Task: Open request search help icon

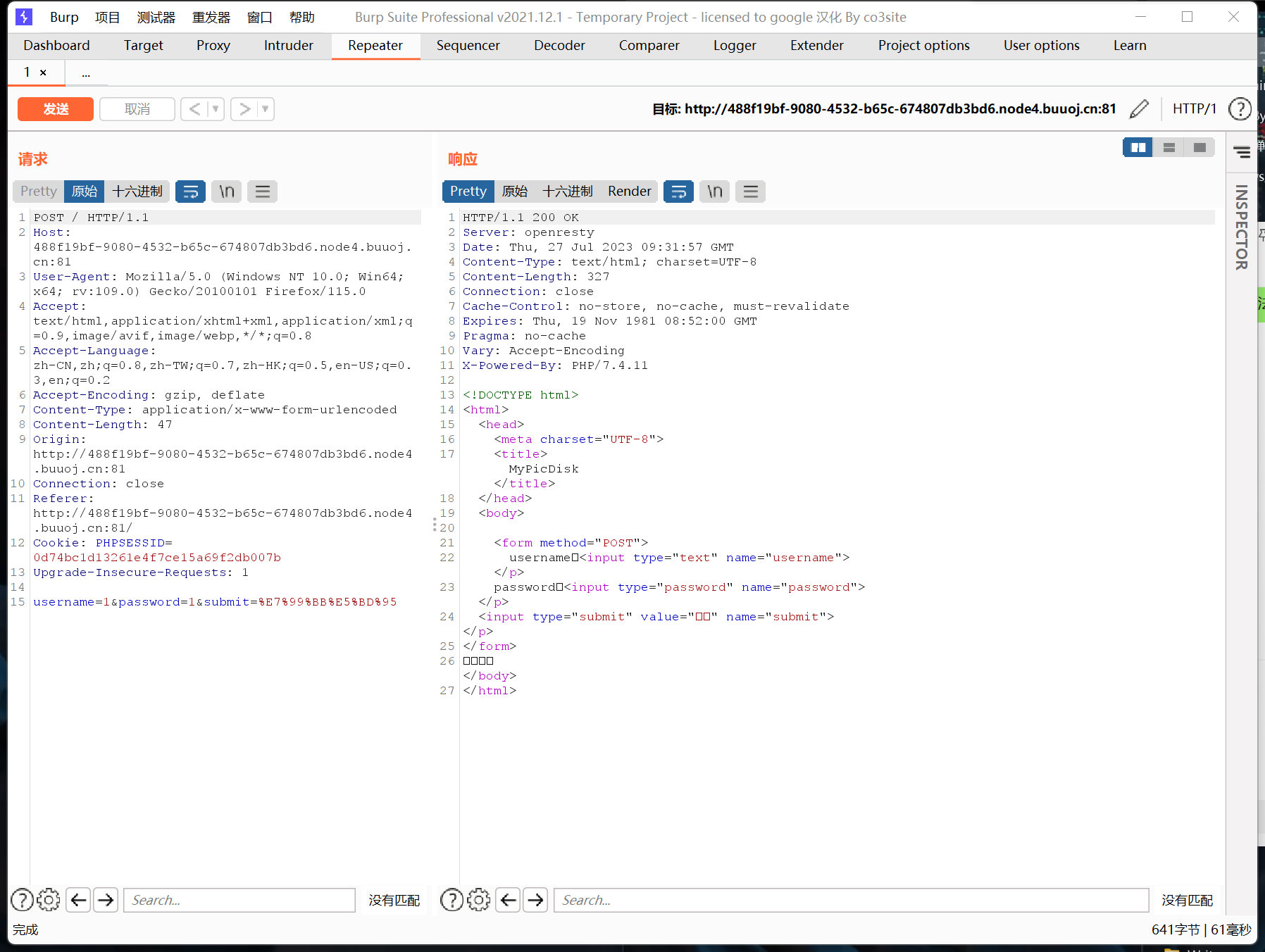Action: click(x=23, y=900)
